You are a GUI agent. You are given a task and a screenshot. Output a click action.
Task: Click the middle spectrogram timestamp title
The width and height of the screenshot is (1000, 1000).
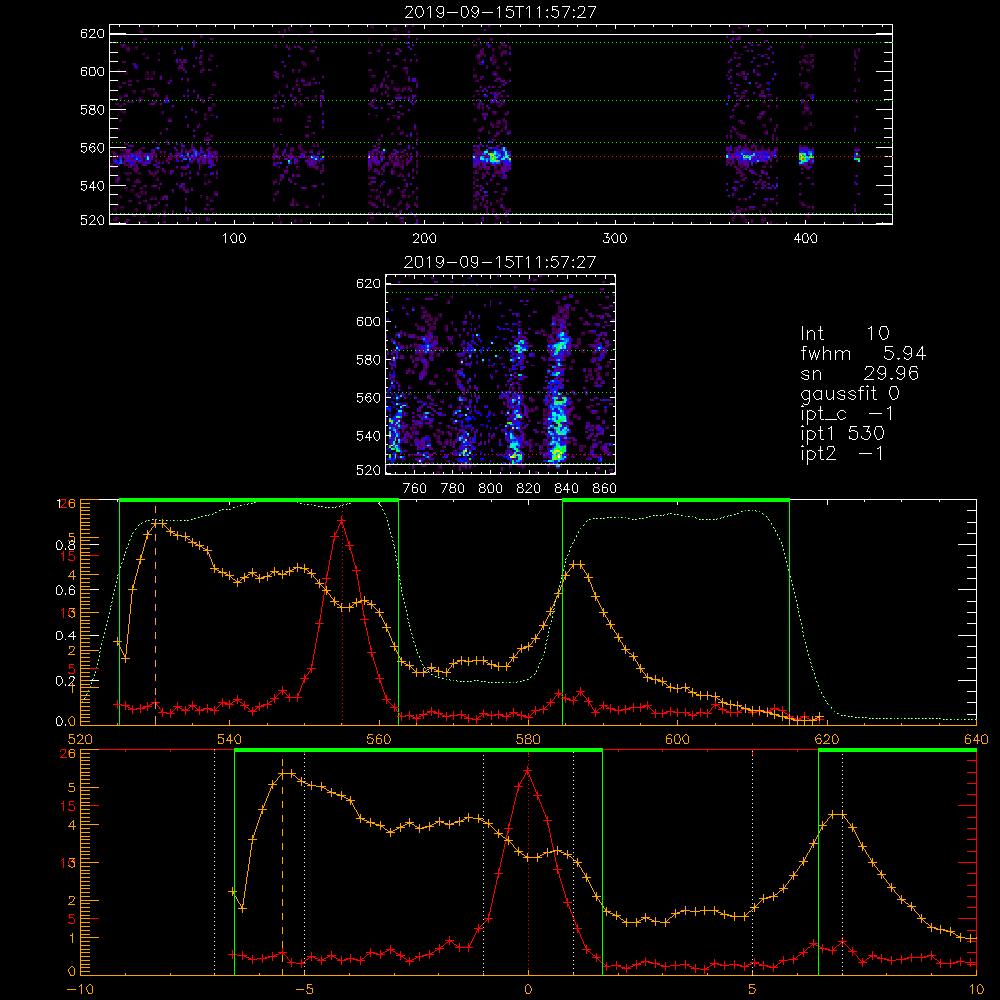(500, 262)
